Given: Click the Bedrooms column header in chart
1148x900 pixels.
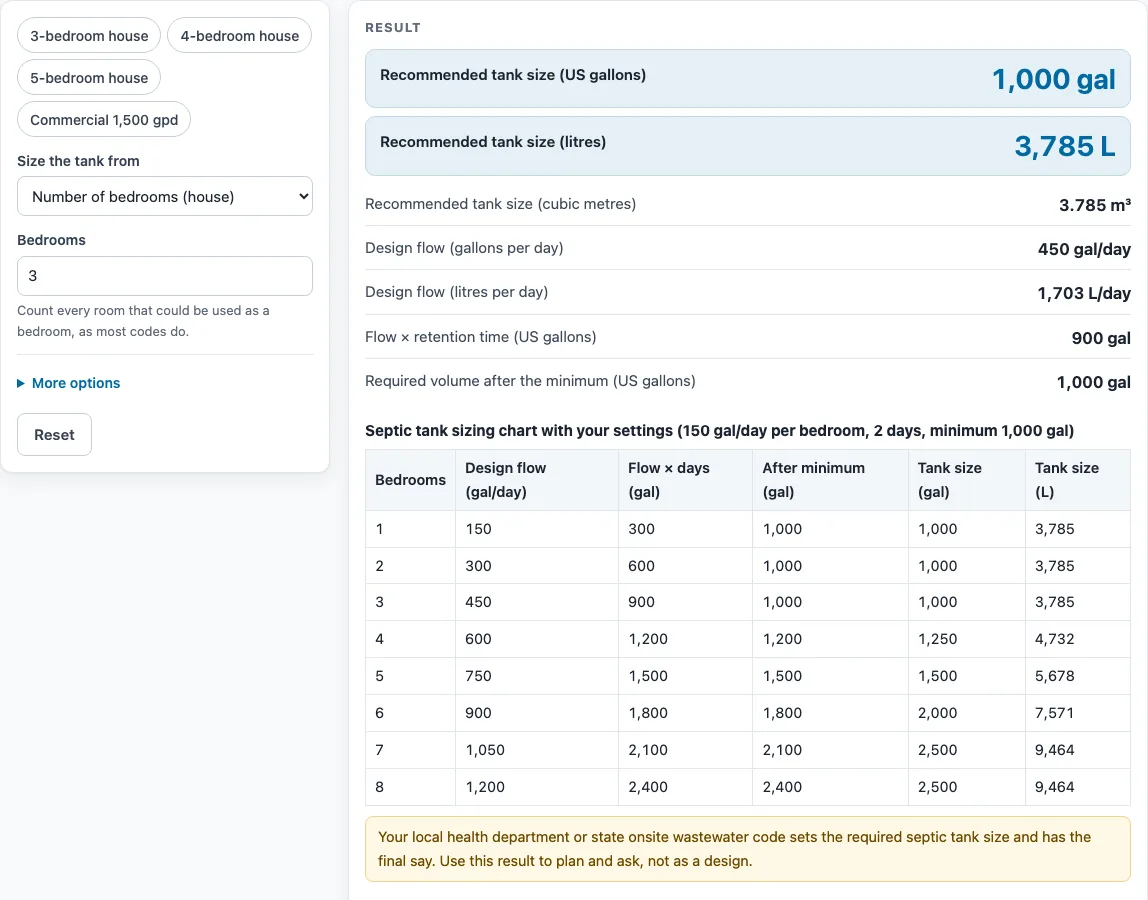Looking at the screenshot, I should click(410, 480).
